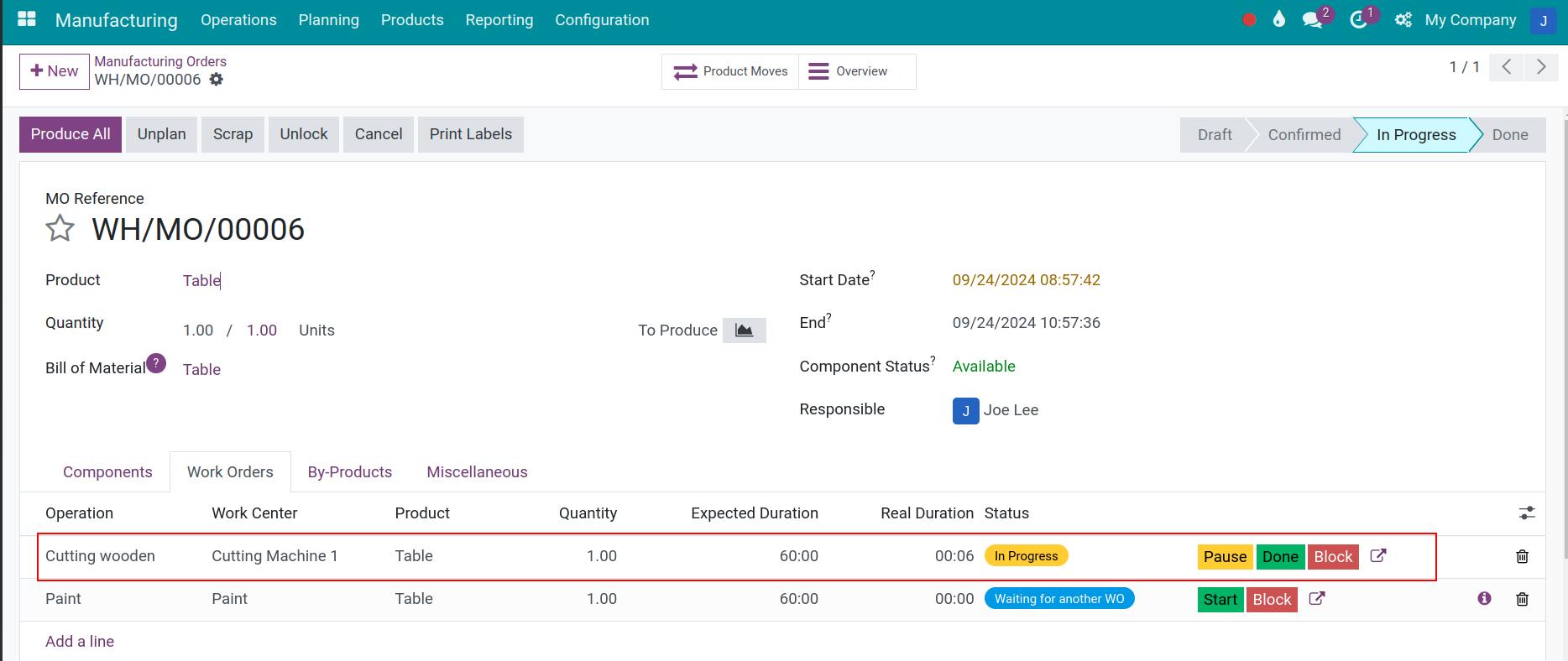The height and width of the screenshot is (661, 1568).
Task: Delete the Paint work order
Action: point(1522,599)
